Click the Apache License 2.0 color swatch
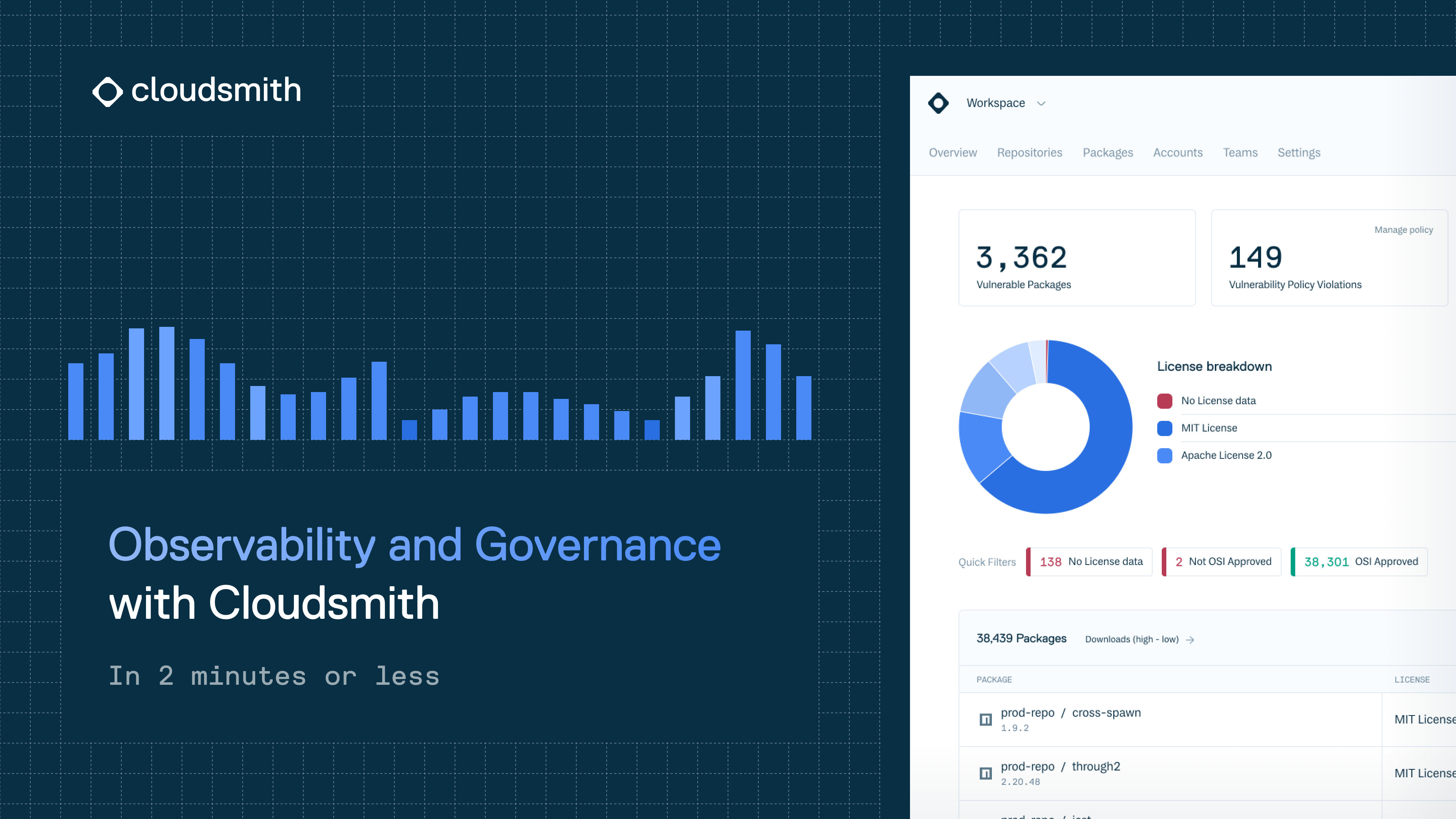Image resolution: width=1456 pixels, height=819 pixels. coord(1164,455)
